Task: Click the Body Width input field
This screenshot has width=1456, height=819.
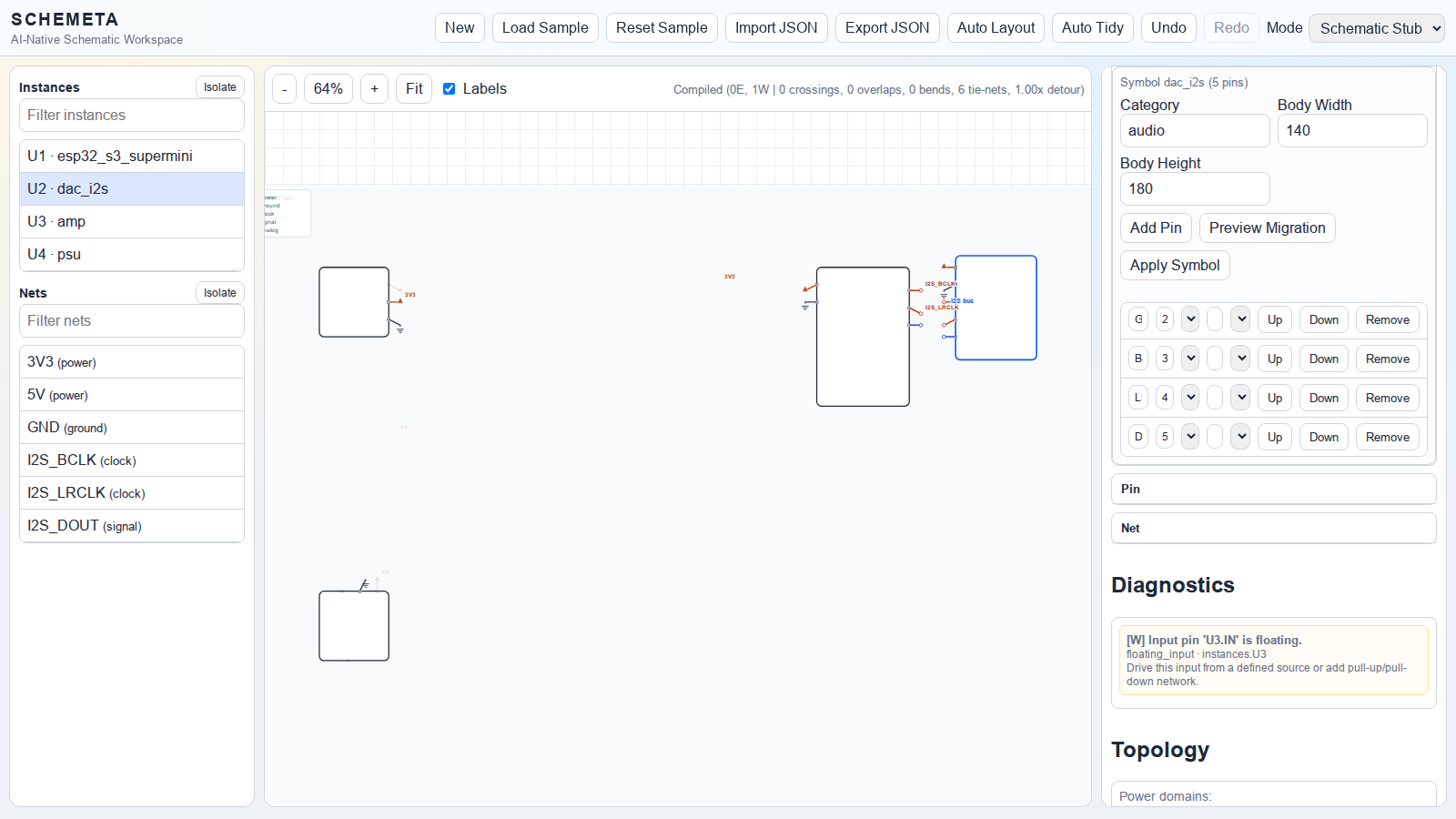Action: click(1351, 131)
